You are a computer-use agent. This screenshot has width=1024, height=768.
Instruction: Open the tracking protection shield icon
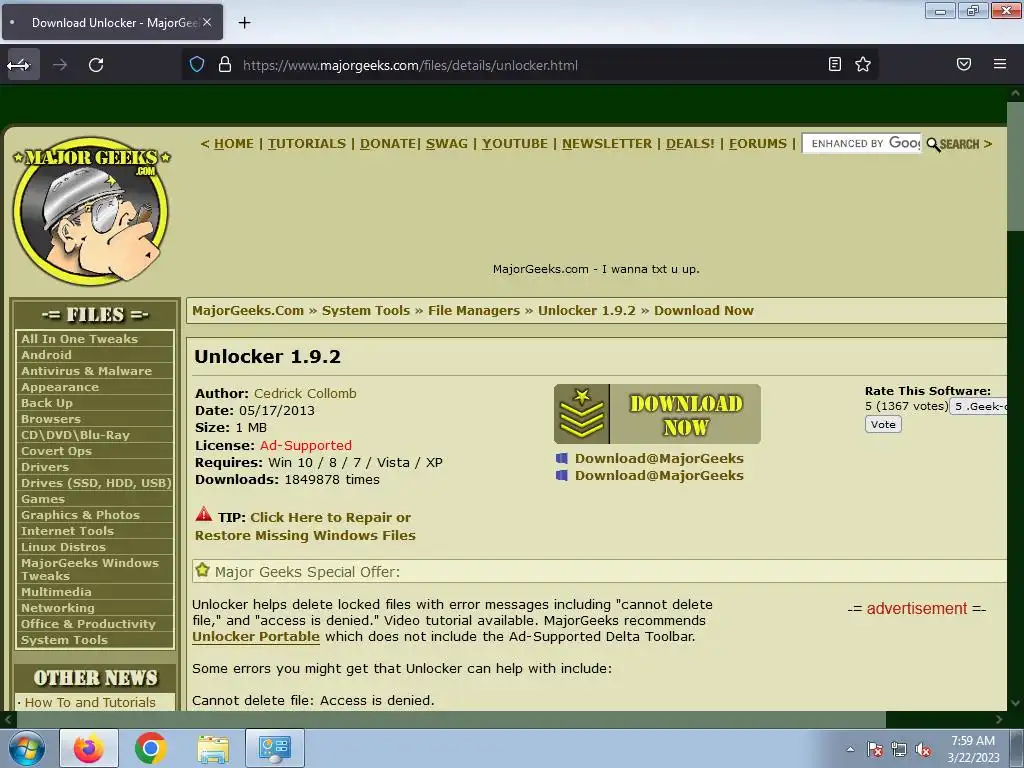pyautogui.click(x=197, y=65)
